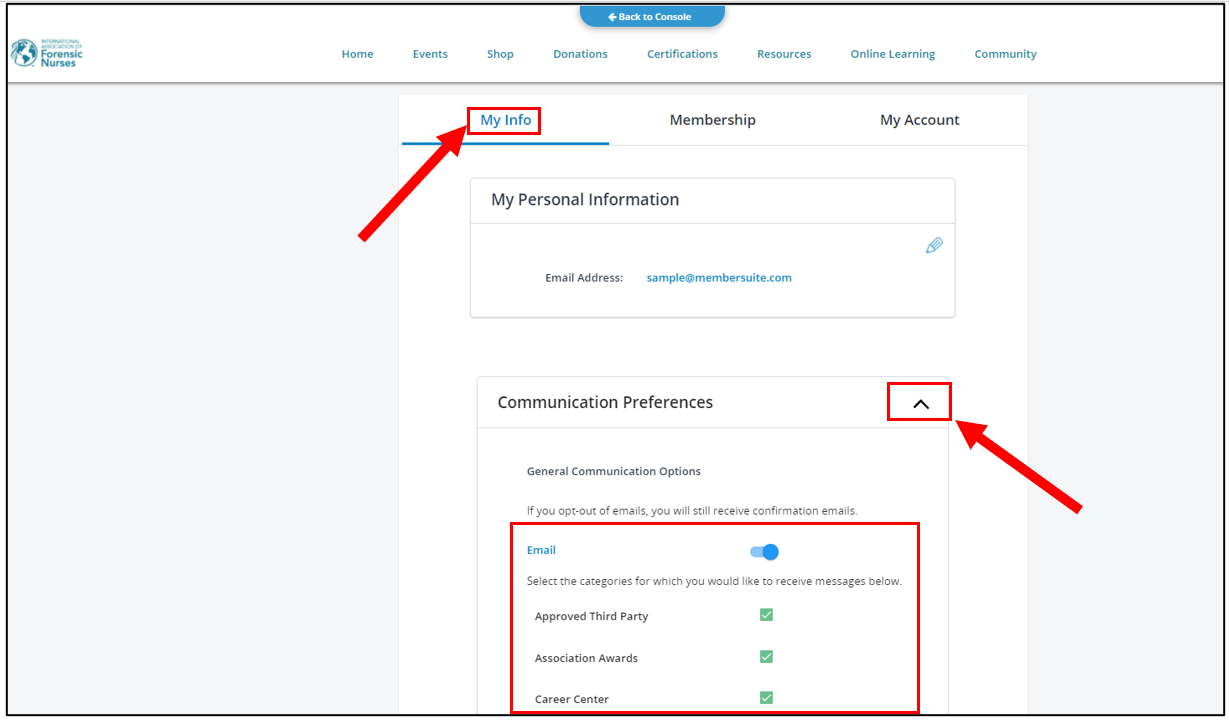The width and height of the screenshot is (1229, 722).
Task: Visit the Community page
Action: pyautogui.click(x=1005, y=54)
